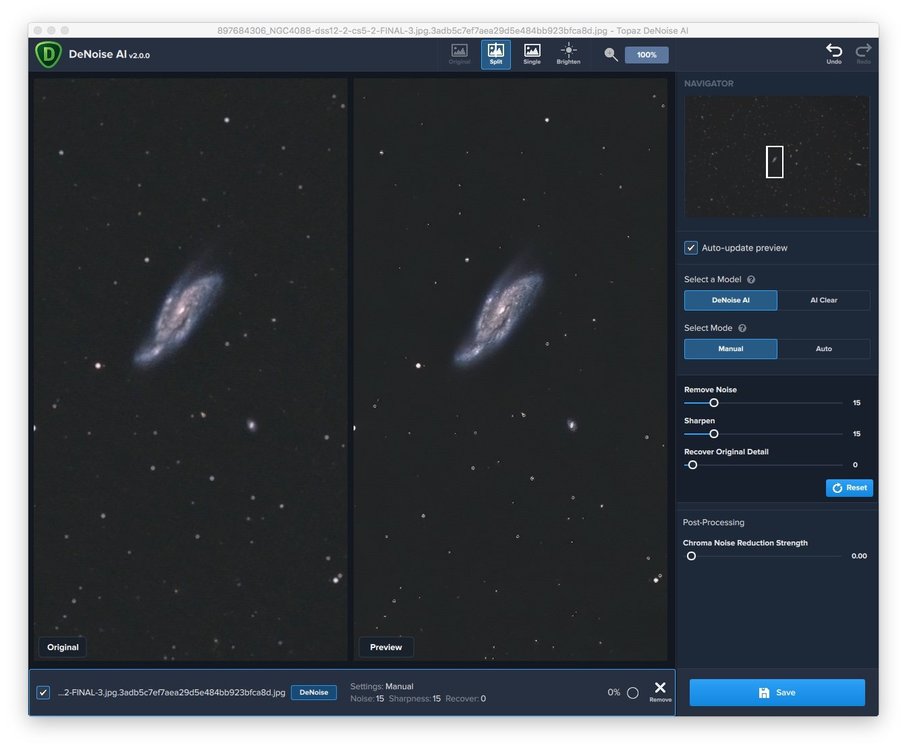Choose the DeNoise AI model
The width and height of the screenshot is (907, 750).
pos(731,300)
